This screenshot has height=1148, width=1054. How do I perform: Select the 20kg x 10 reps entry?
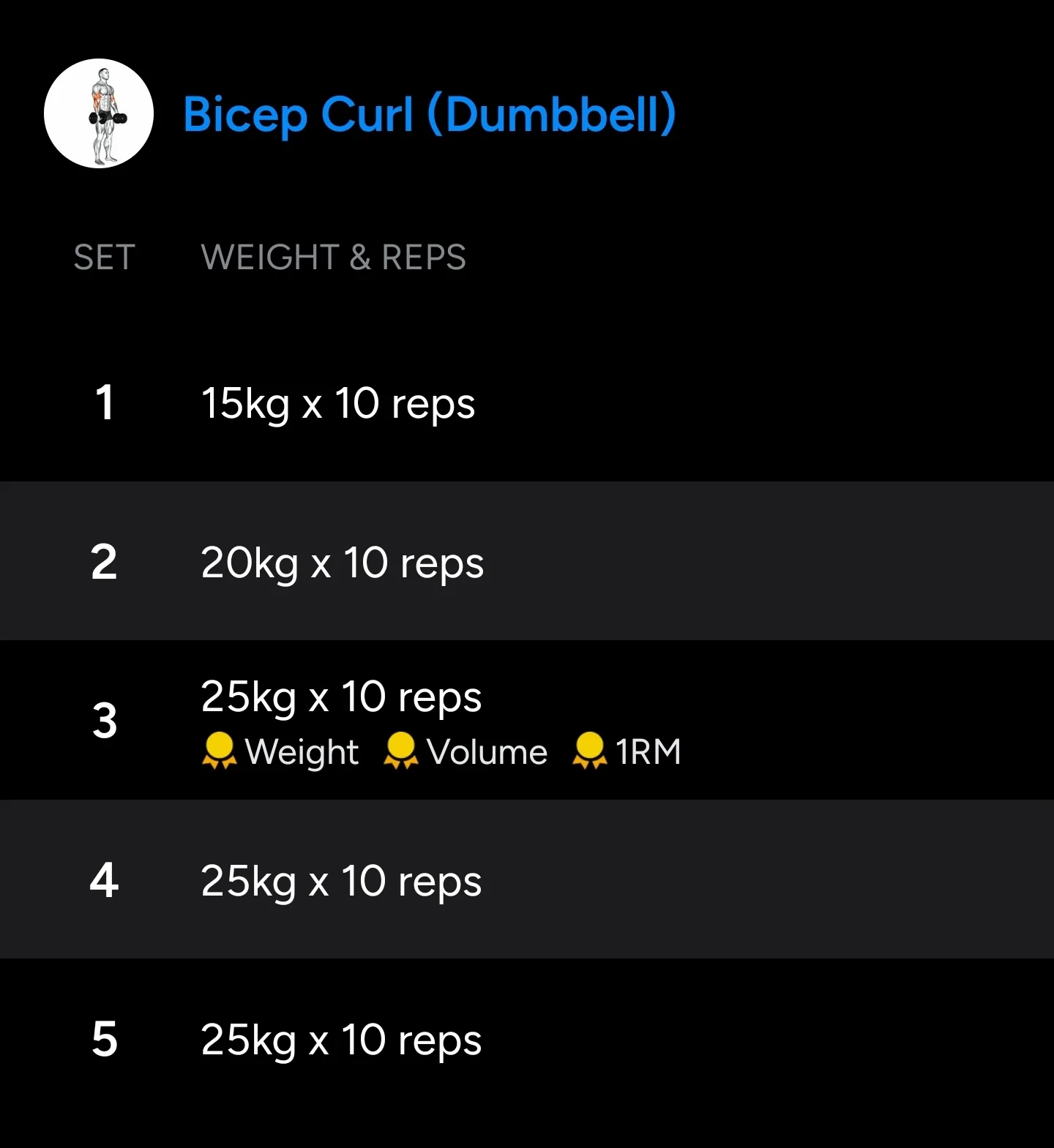343,564
